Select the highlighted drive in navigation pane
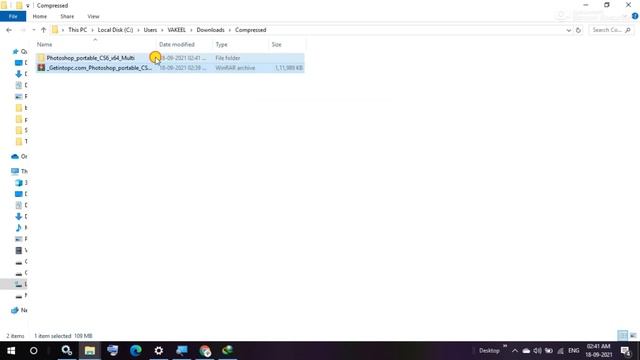The image size is (640, 360). (x=13, y=284)
